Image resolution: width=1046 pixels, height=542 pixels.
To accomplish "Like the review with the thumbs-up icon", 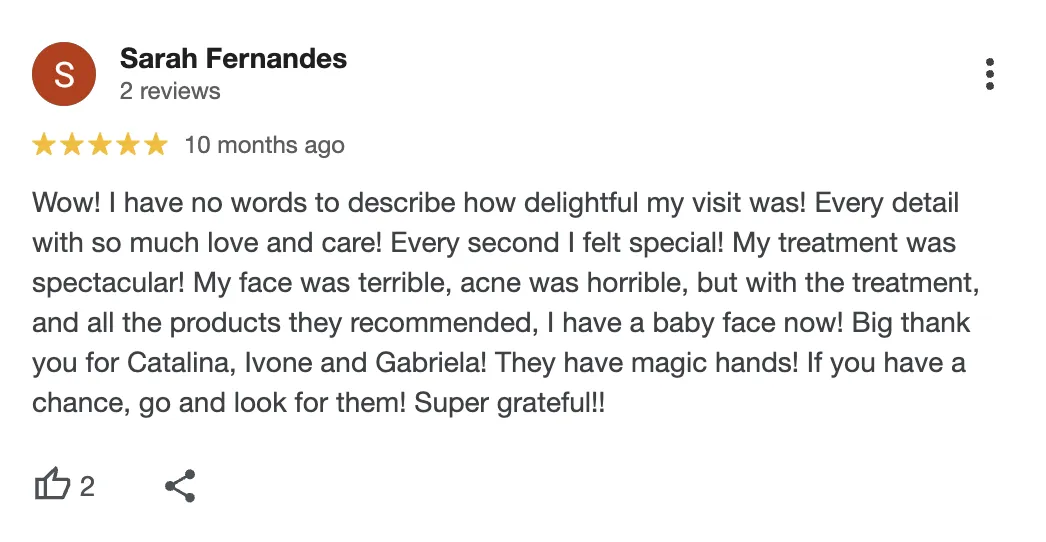I will [x=52, y=485].
